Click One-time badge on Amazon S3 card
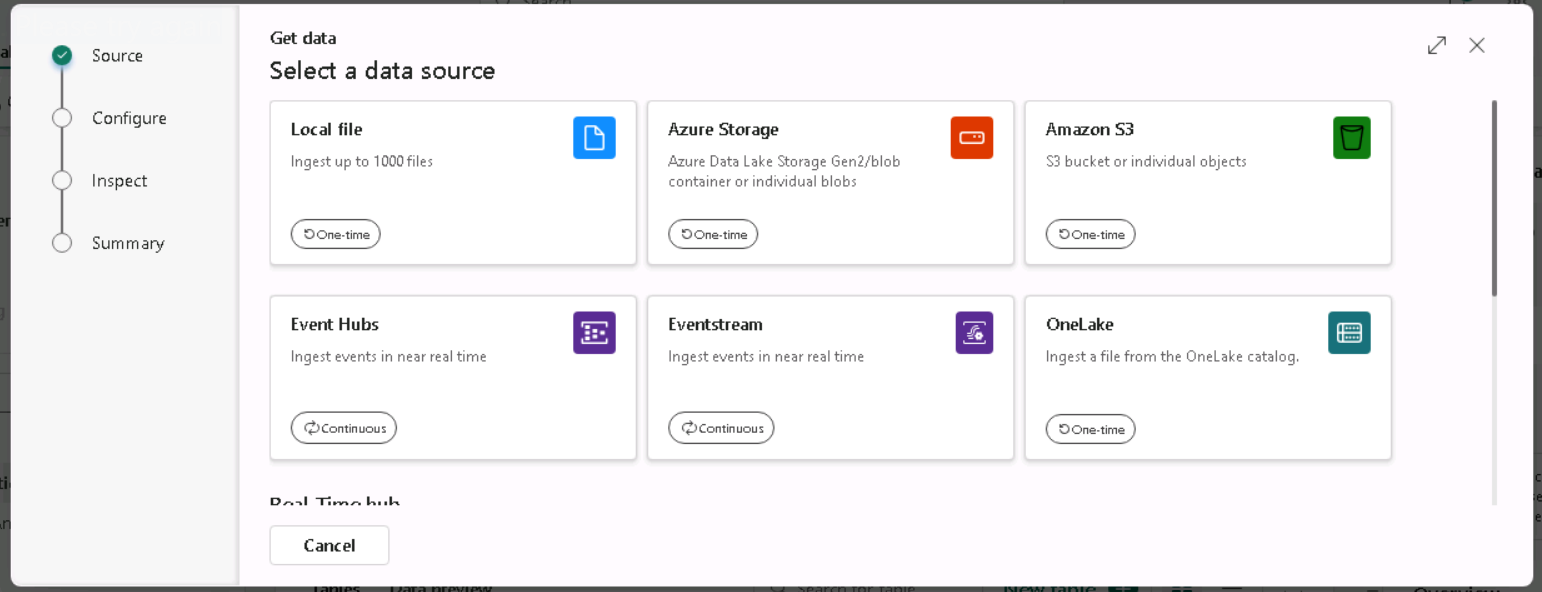Viewport: 1542px width, 592px height. click(1091, 234)
